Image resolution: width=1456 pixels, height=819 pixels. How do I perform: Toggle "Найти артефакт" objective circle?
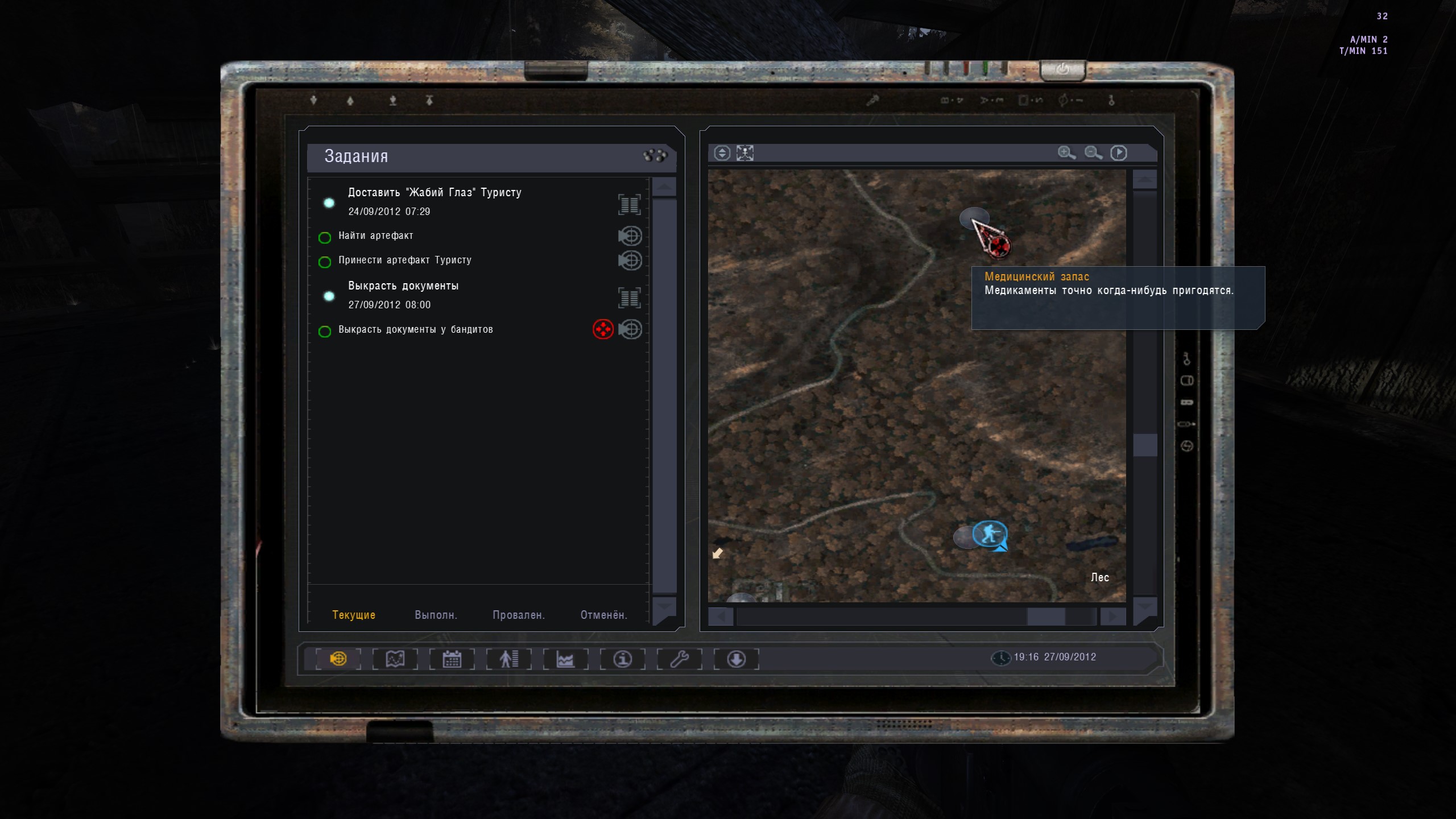point(325,238)
